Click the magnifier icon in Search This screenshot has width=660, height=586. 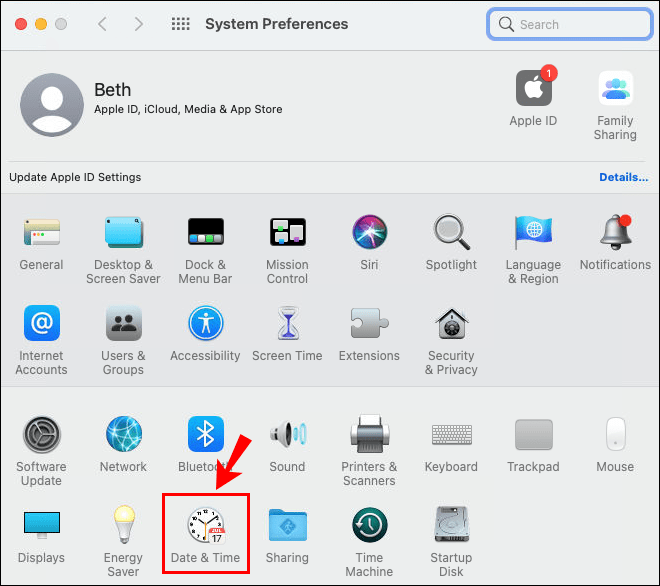[x=506, y=24]
